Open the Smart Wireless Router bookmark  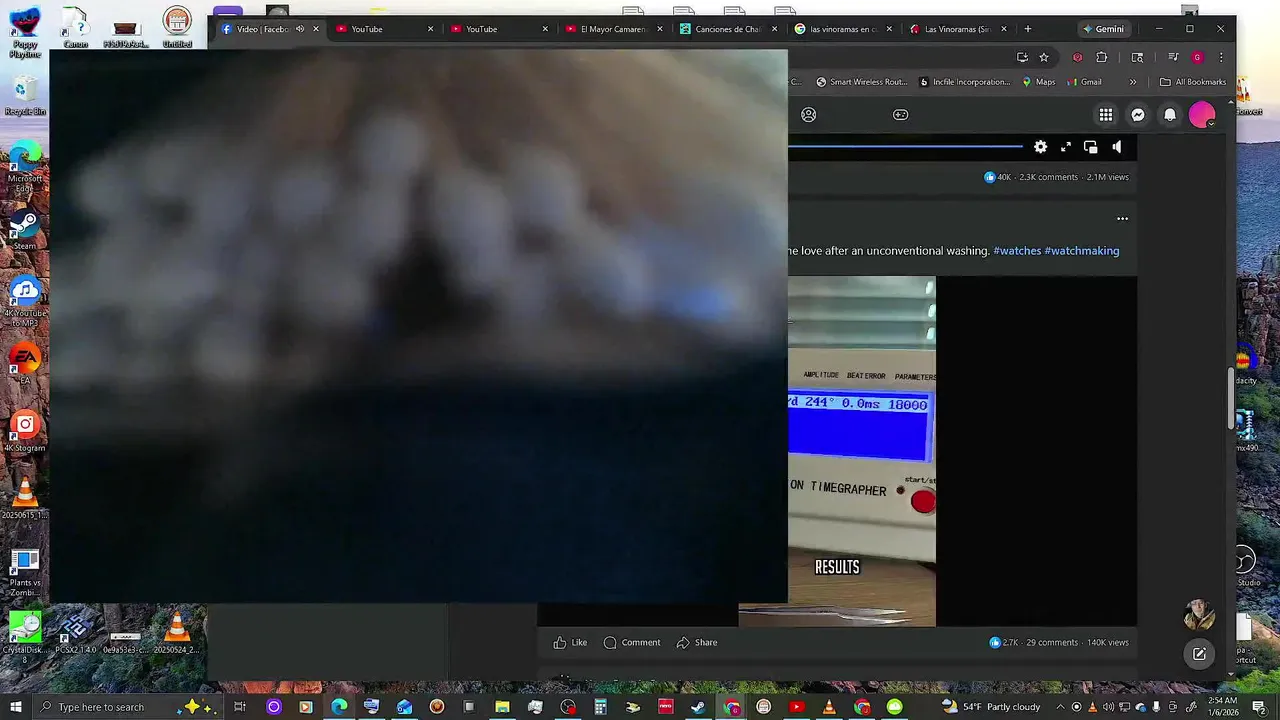(x=862, y=82)
